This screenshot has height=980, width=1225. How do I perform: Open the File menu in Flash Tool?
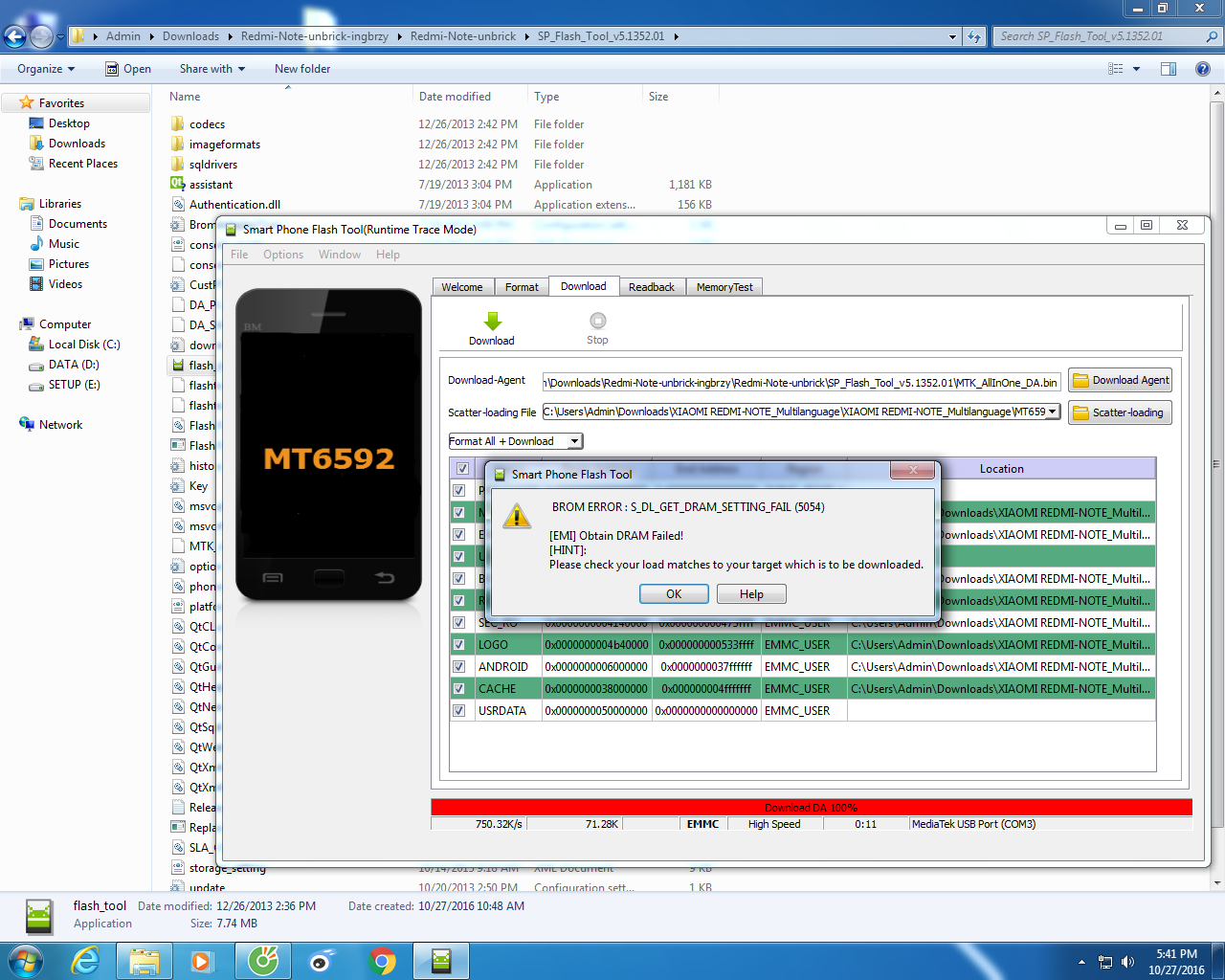(x=239, y=255)
